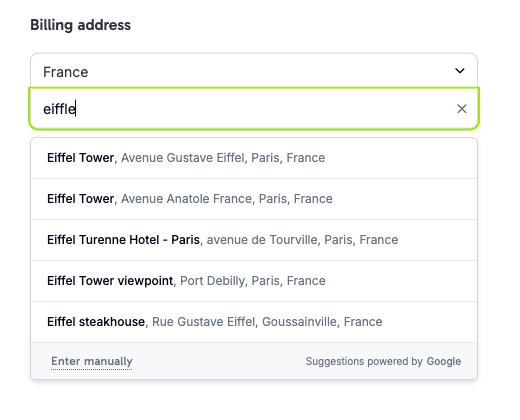This screenshot has height=420, width=520.
Task: Choose Eiffel Turenne Hotel - Paris suggestion
Action: 254,240
